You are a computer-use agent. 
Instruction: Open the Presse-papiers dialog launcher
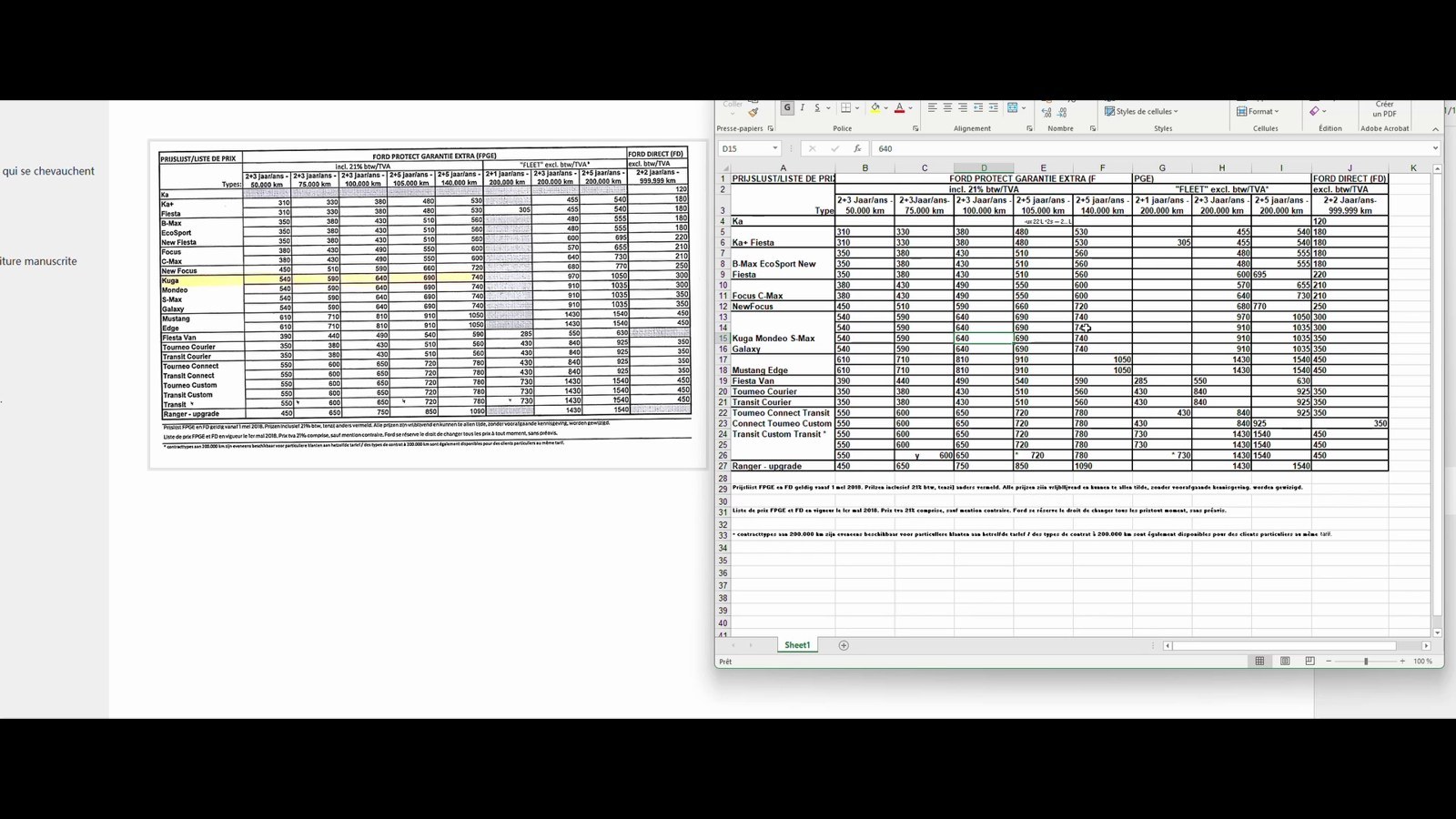point(770,128)
